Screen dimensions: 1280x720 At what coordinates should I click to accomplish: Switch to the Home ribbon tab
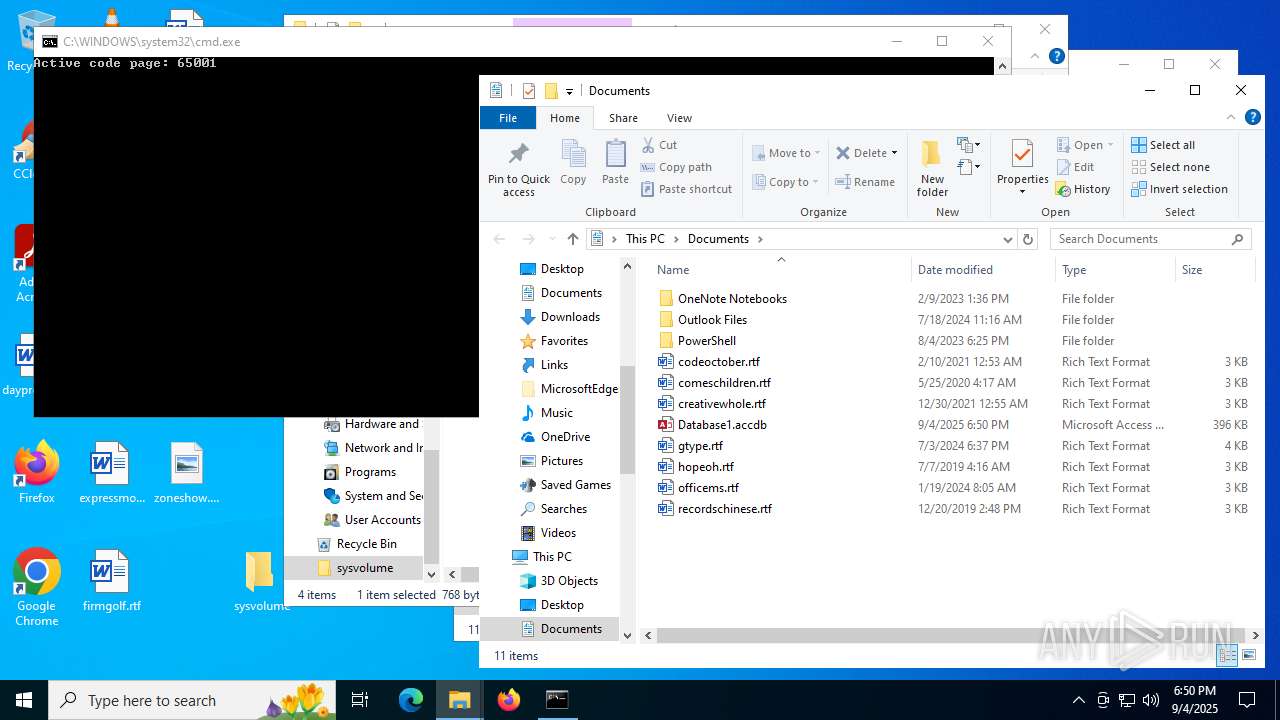point(565,118)
